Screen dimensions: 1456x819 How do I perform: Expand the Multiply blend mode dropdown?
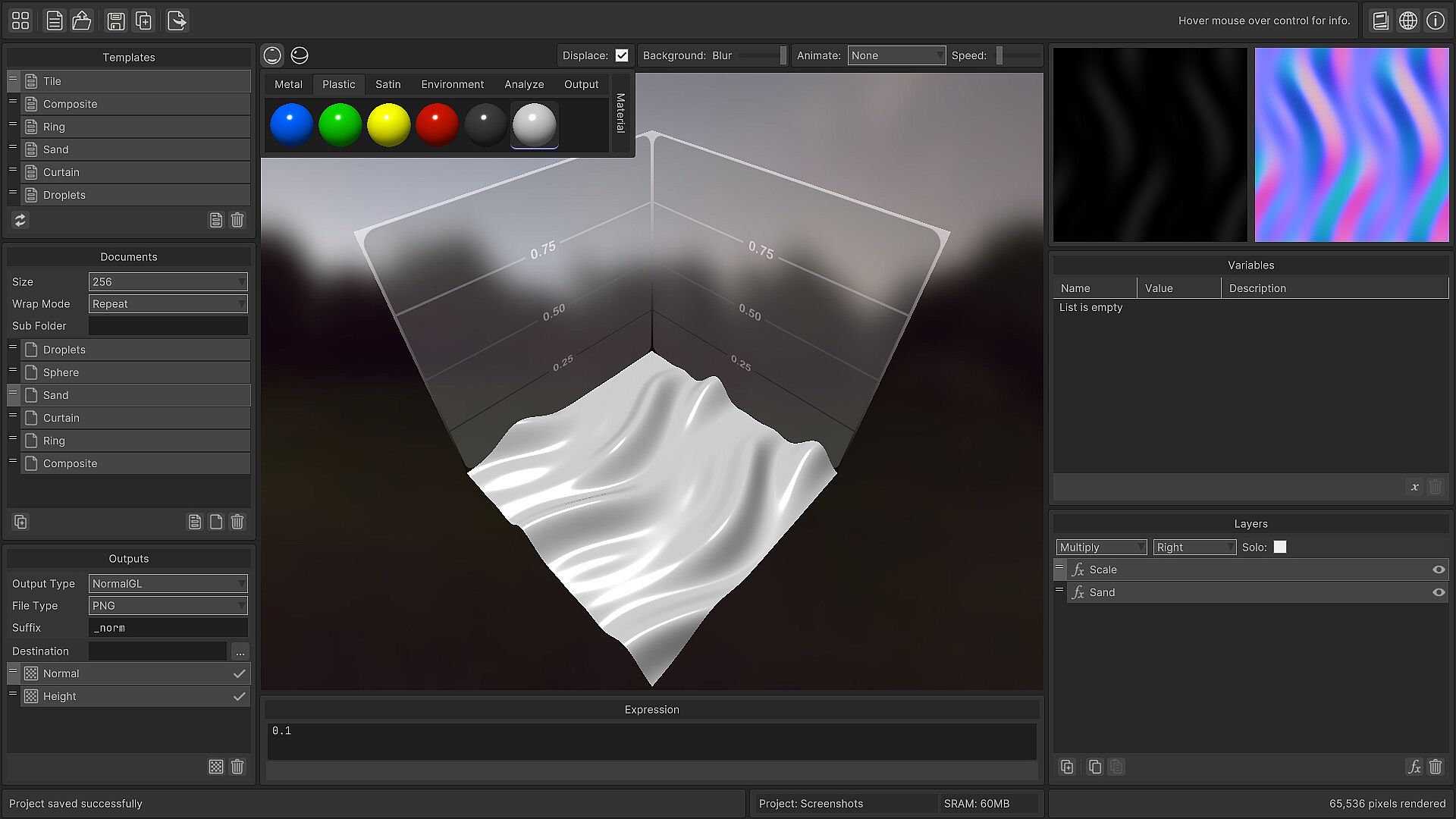coord(1101,547)
